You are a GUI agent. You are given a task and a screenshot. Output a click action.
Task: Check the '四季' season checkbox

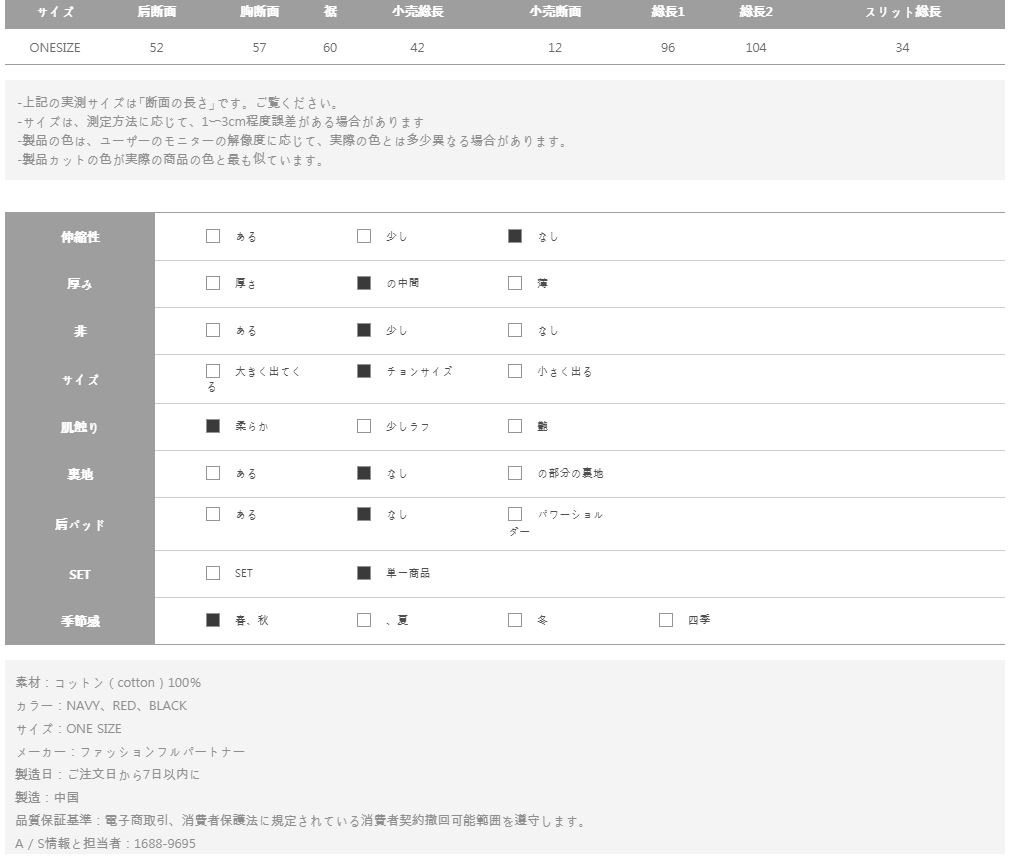pyautogui.click(x=666, y=620)
